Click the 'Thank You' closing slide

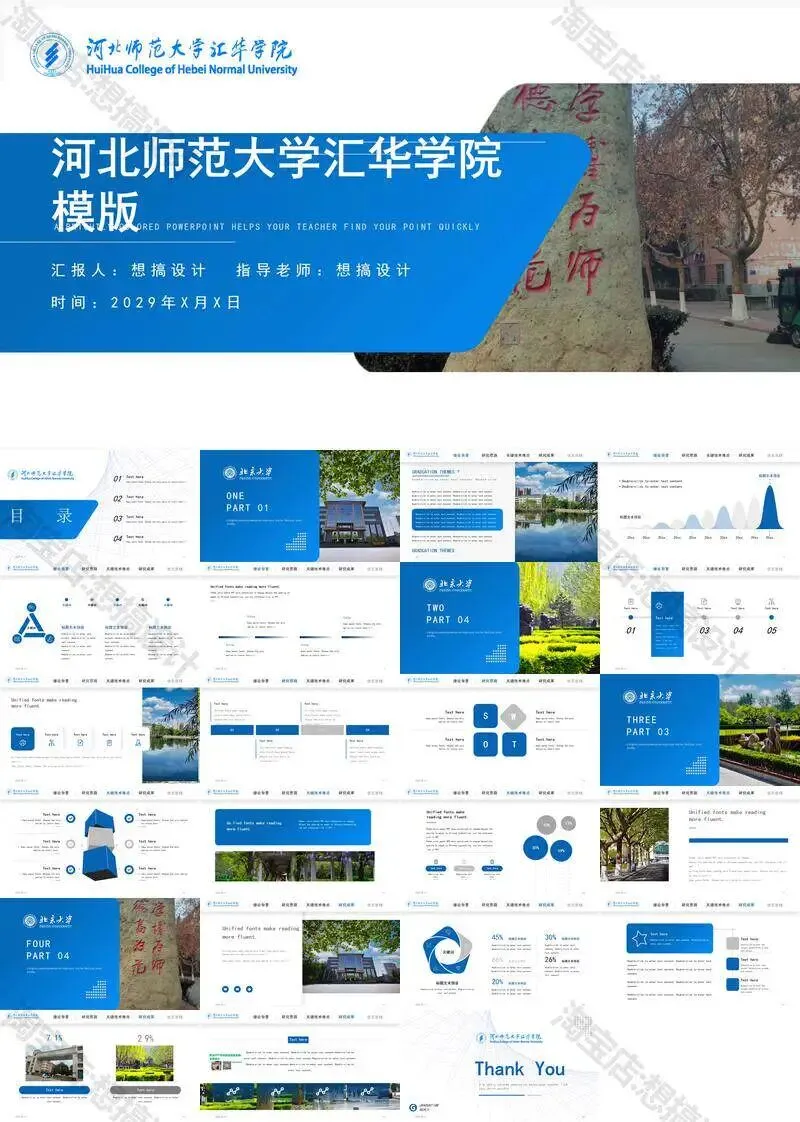[x=499, y=1067]
